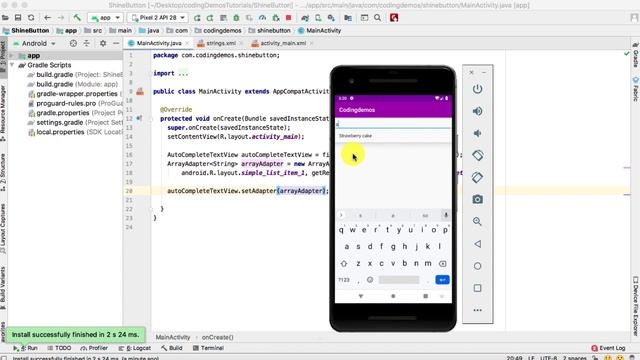The image size is (640, 360).
Task: Navigate back with the left arrow icon
Action: pyautogui.click(x=47, y=18)
